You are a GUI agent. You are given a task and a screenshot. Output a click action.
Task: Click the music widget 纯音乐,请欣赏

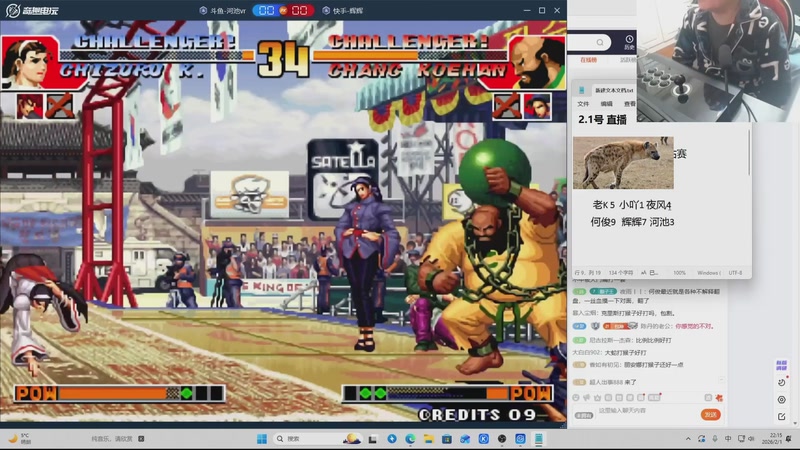tap(117, 438)
